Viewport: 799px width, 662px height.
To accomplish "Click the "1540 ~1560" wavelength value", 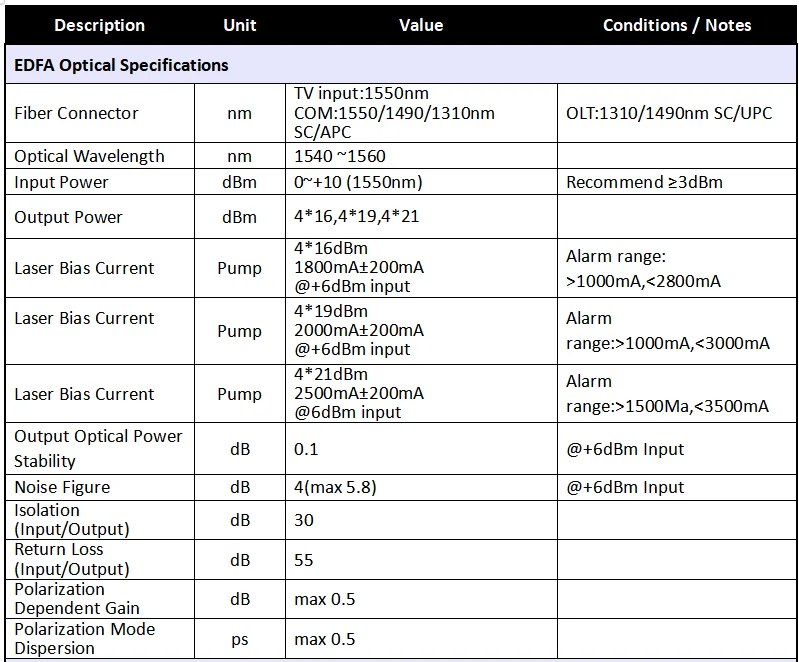I will [x=340, y=156].
